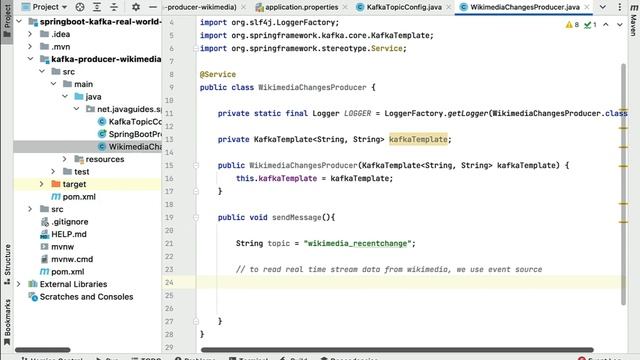Go to previous highlighted problem arrow

point(606,25)
